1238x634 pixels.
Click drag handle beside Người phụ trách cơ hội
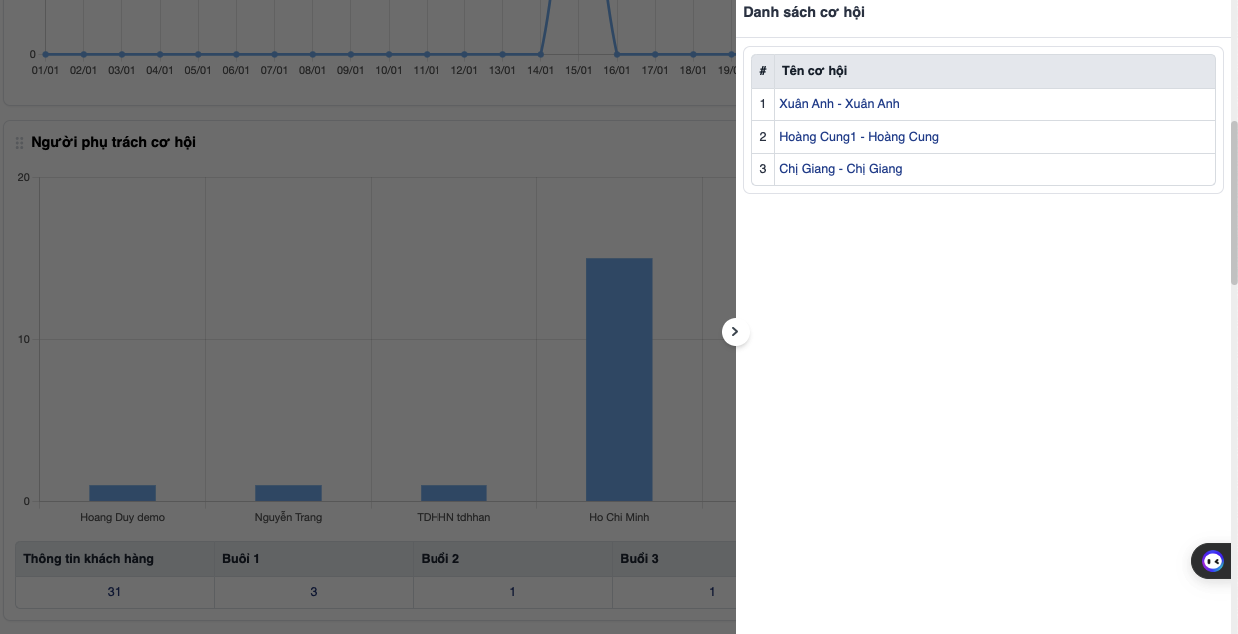[x=19, y=143]
